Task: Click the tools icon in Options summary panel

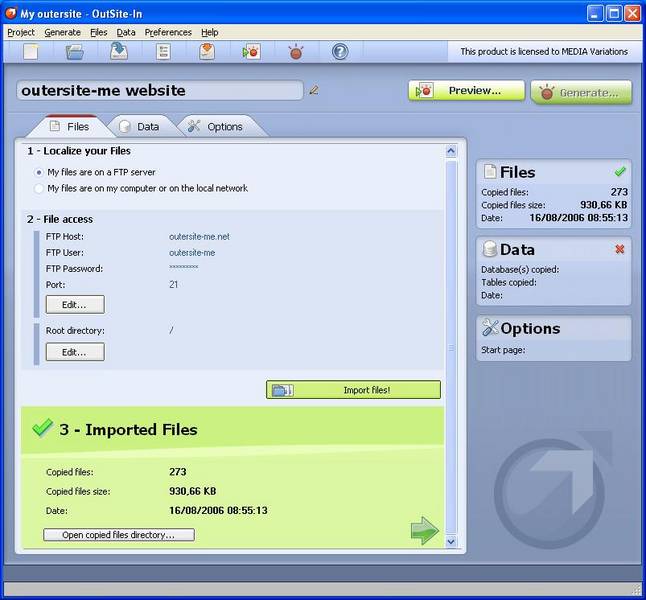Action: pyautogui.click(x=490, y=328)
